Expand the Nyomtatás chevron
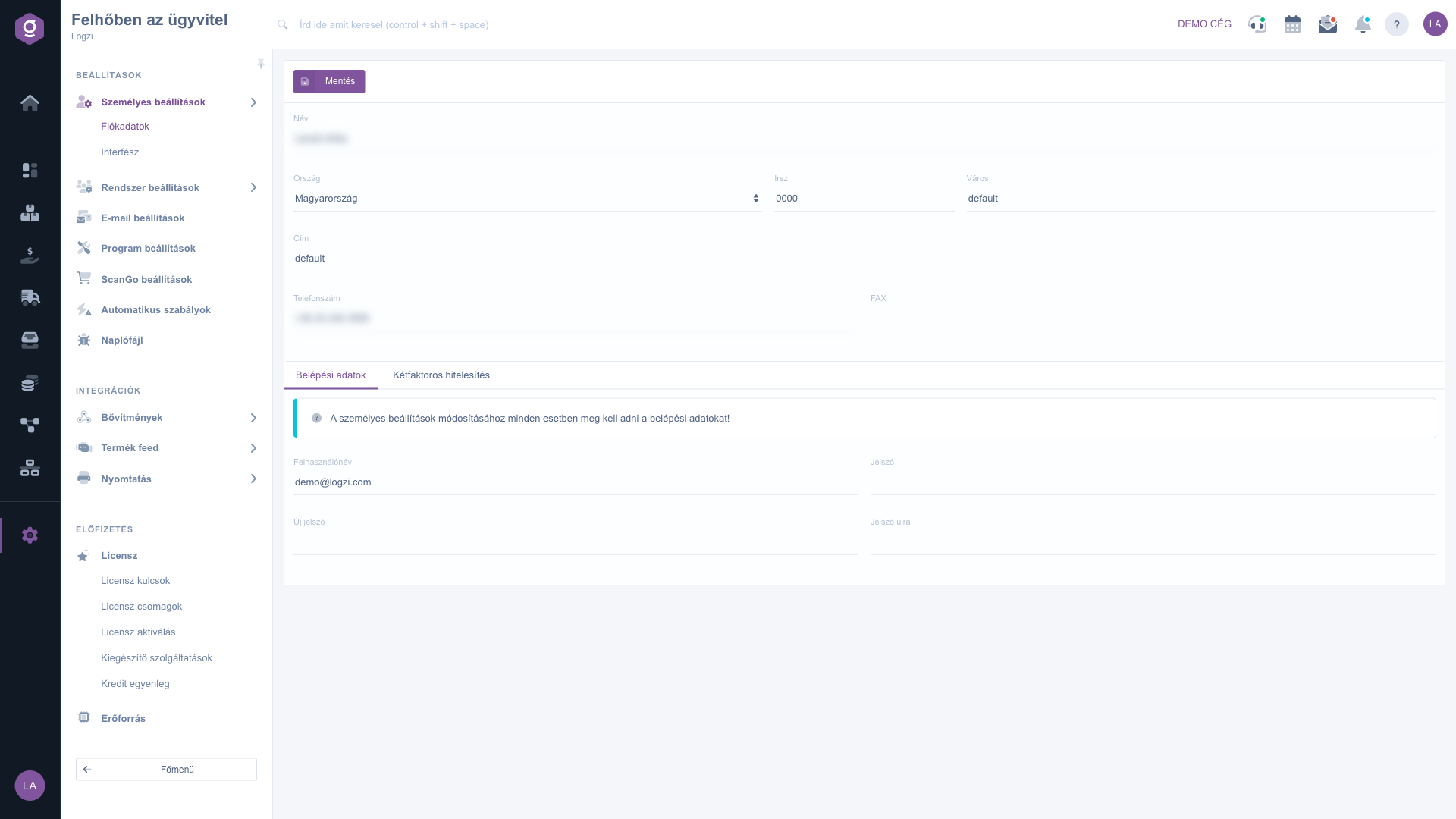Viewport: 1456px width, 819px height. click(253, 479)
